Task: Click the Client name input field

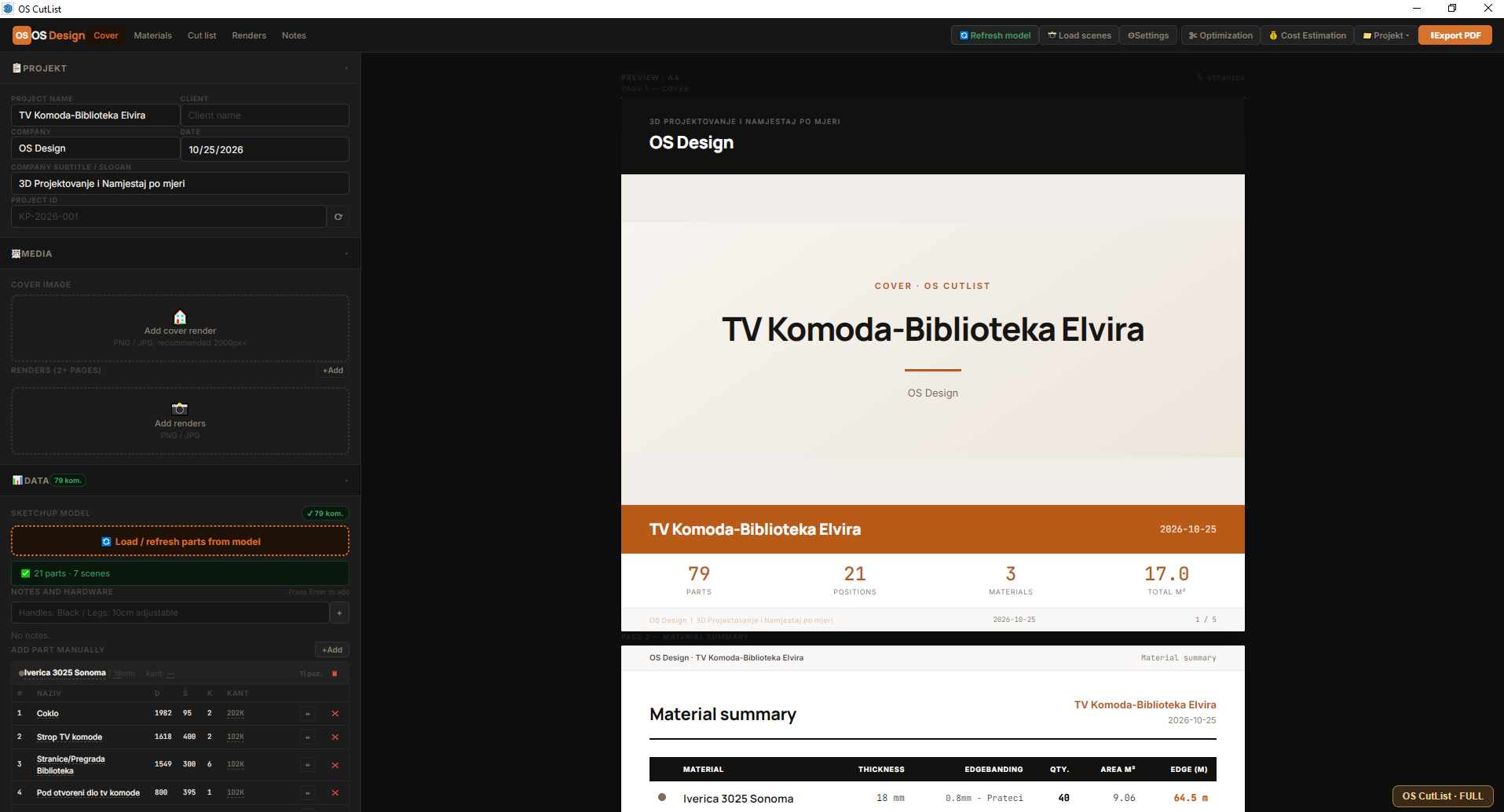Action: pos(265,115)
